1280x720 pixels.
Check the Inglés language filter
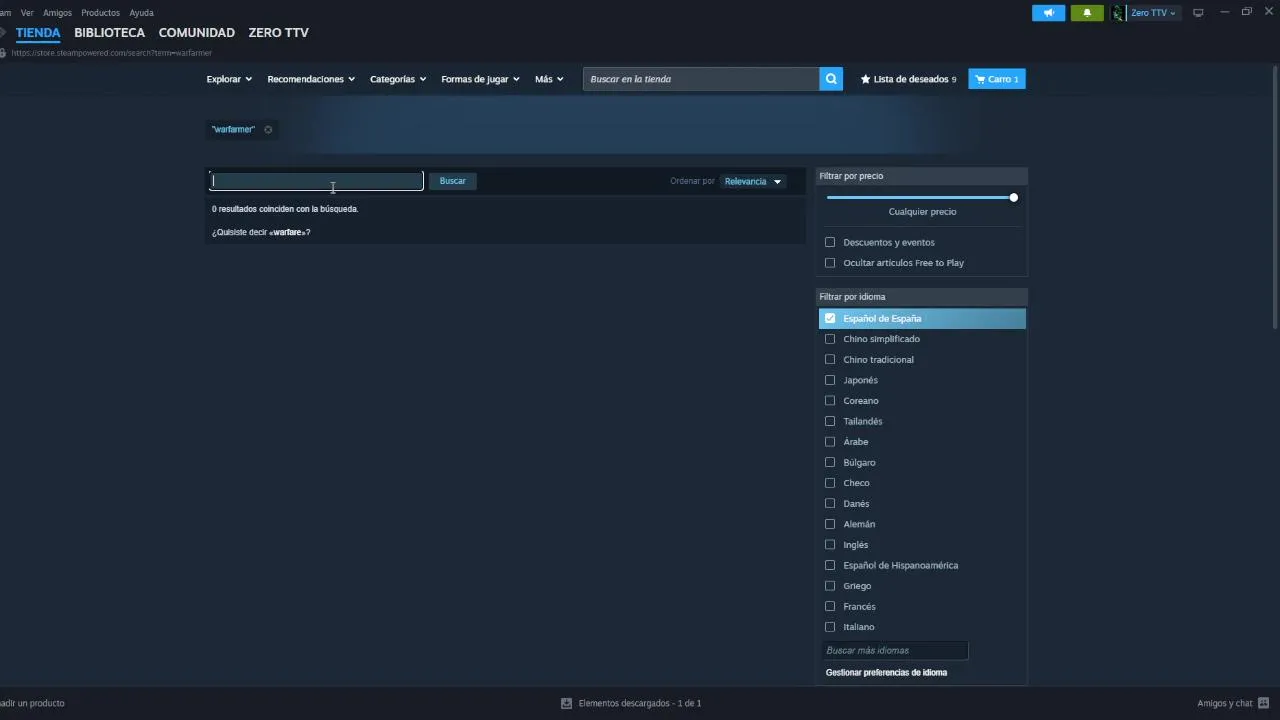coord(830,545)
